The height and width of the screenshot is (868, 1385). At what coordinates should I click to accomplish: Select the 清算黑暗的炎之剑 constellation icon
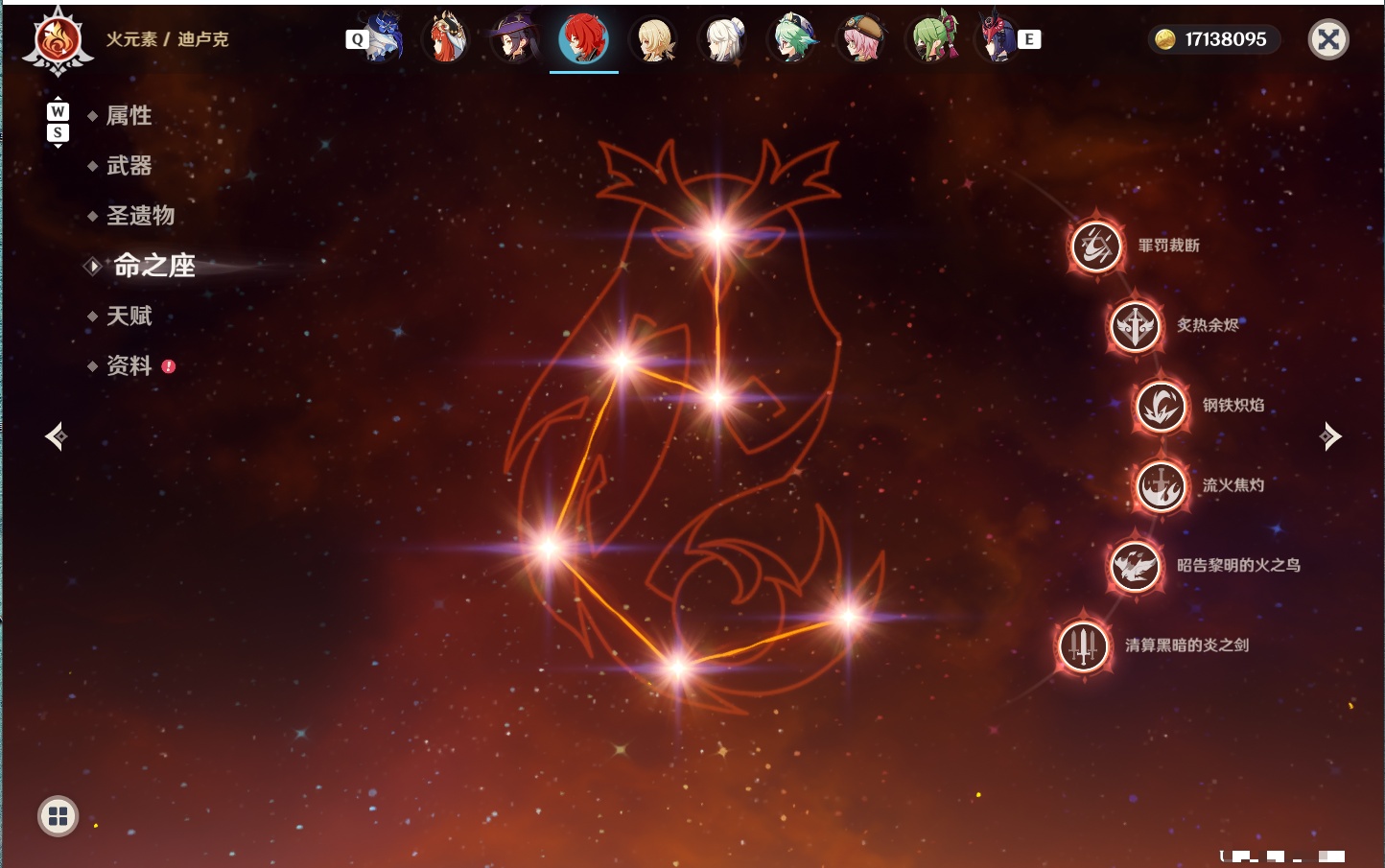[x=1084, y=645]
